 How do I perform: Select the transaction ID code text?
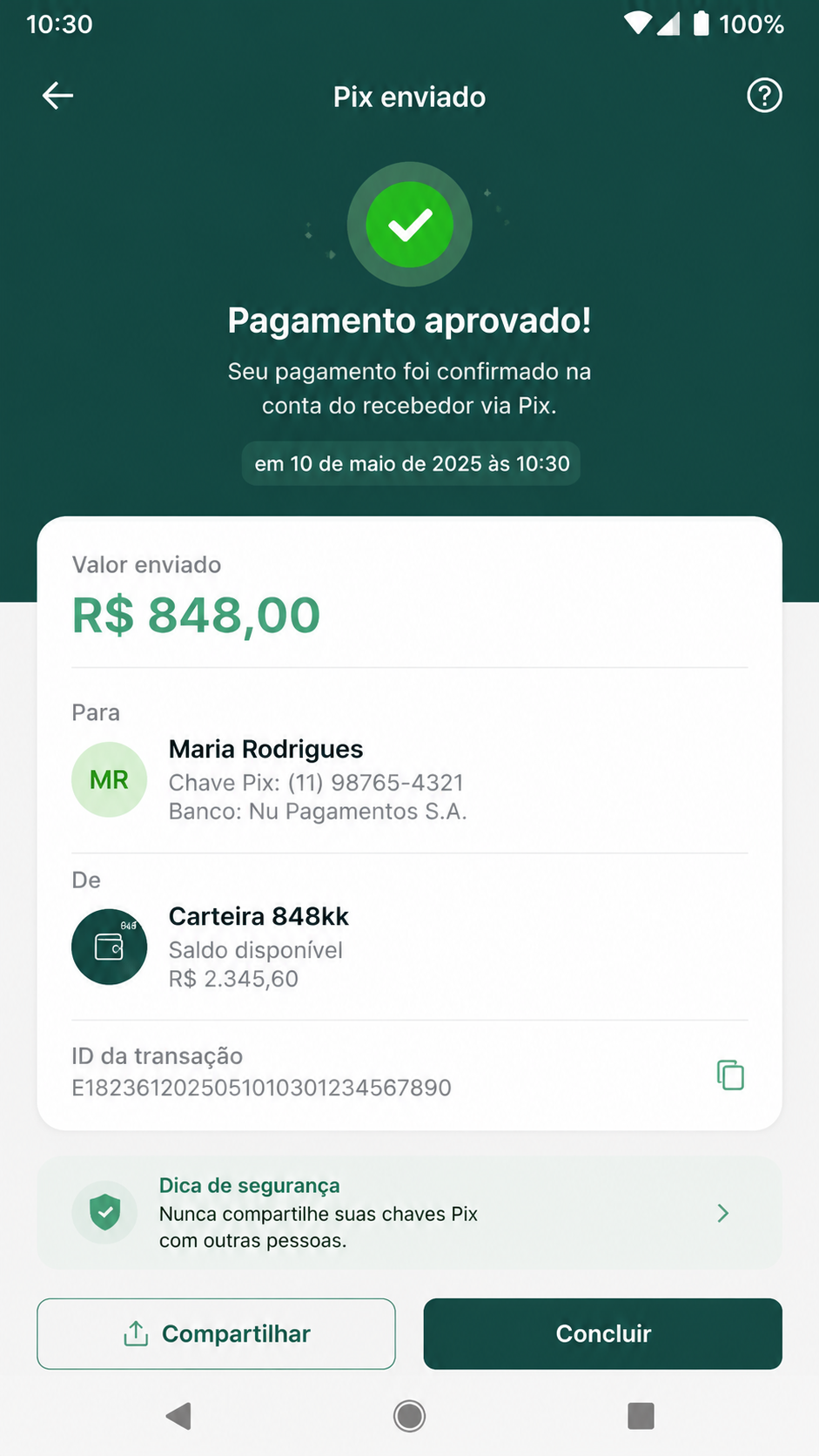pos(261,1088)
